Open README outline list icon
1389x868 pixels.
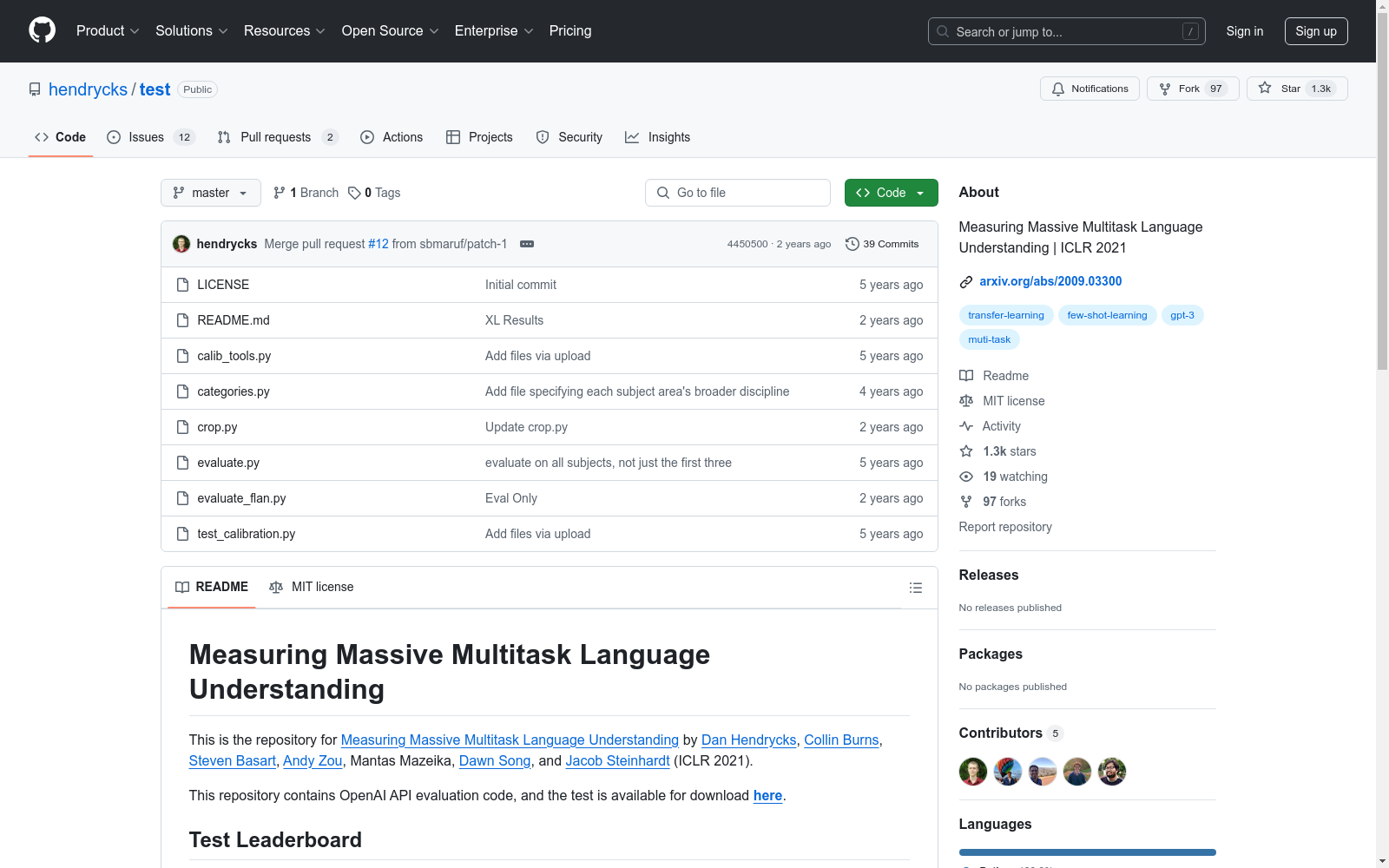tap(915, 588)
